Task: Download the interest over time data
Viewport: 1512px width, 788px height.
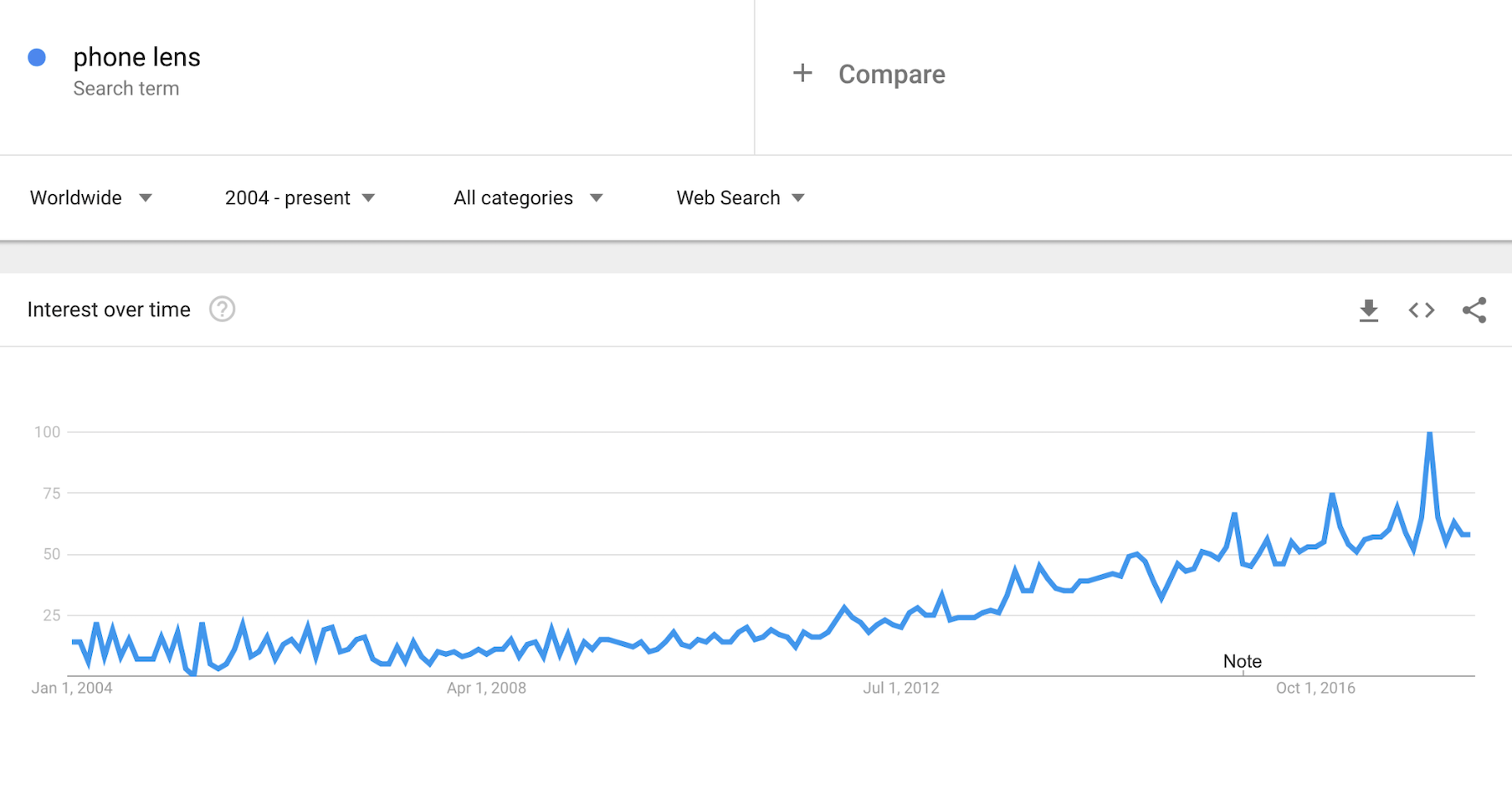Action: 1369,310
